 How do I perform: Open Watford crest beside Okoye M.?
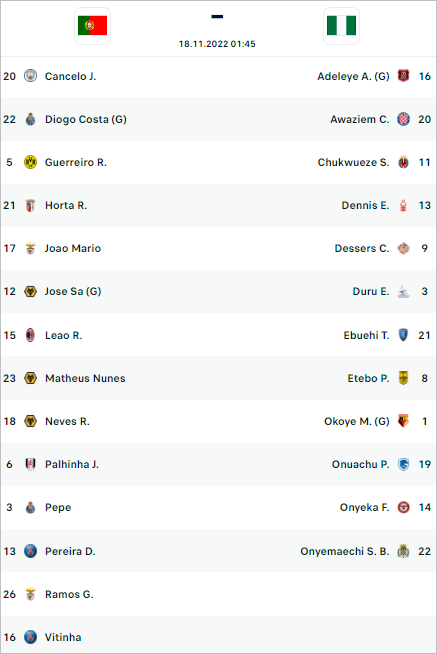pos(403,421)
